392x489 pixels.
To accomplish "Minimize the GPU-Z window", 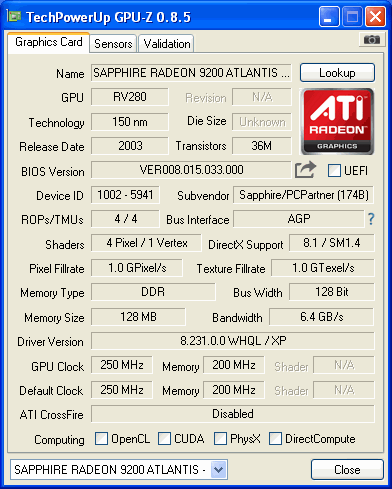I will coord(329,17).
